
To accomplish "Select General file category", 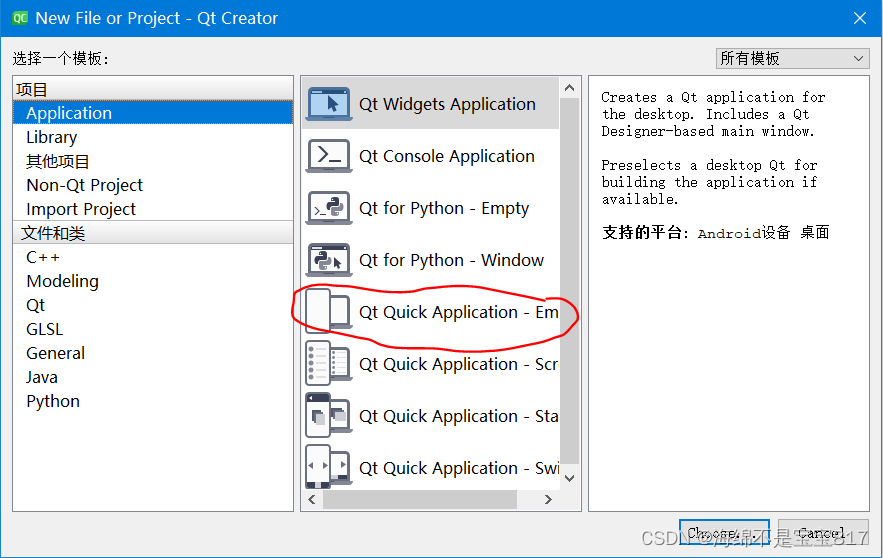I will click(153, 353).
